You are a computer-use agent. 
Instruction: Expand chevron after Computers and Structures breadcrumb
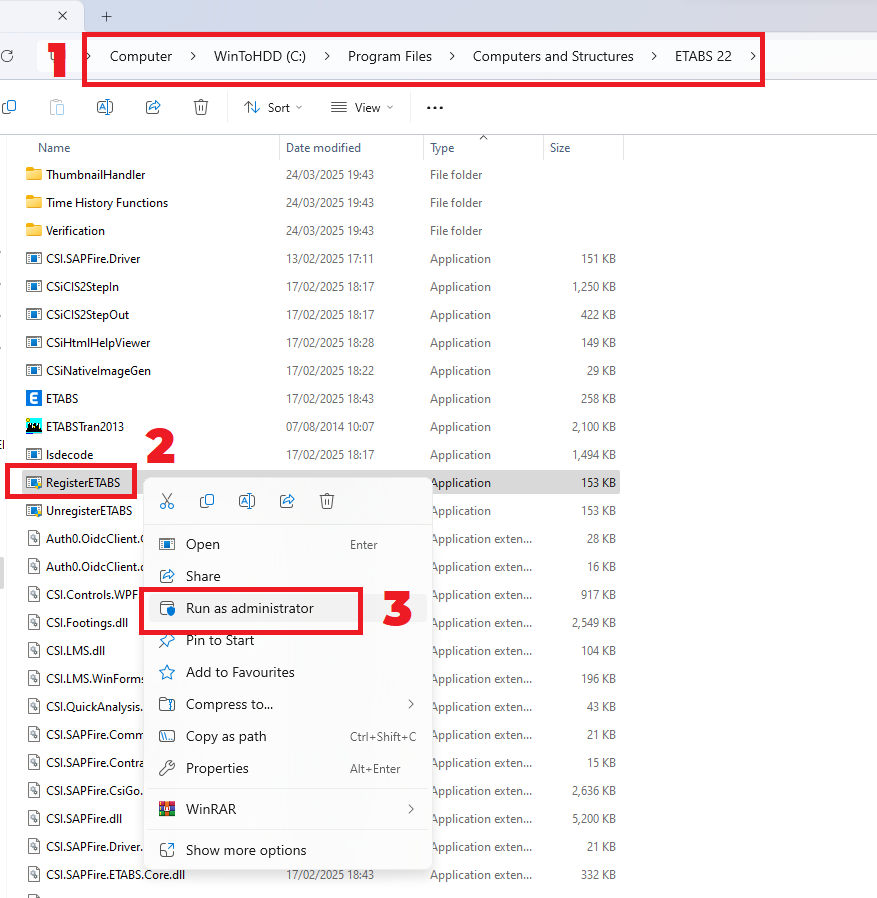[654, 56]
